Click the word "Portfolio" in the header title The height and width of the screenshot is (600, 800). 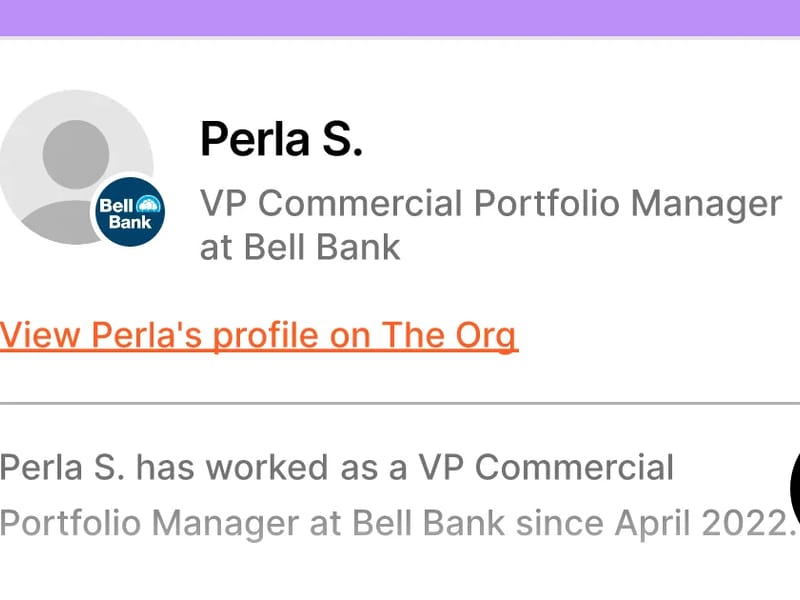pos(539,203)
